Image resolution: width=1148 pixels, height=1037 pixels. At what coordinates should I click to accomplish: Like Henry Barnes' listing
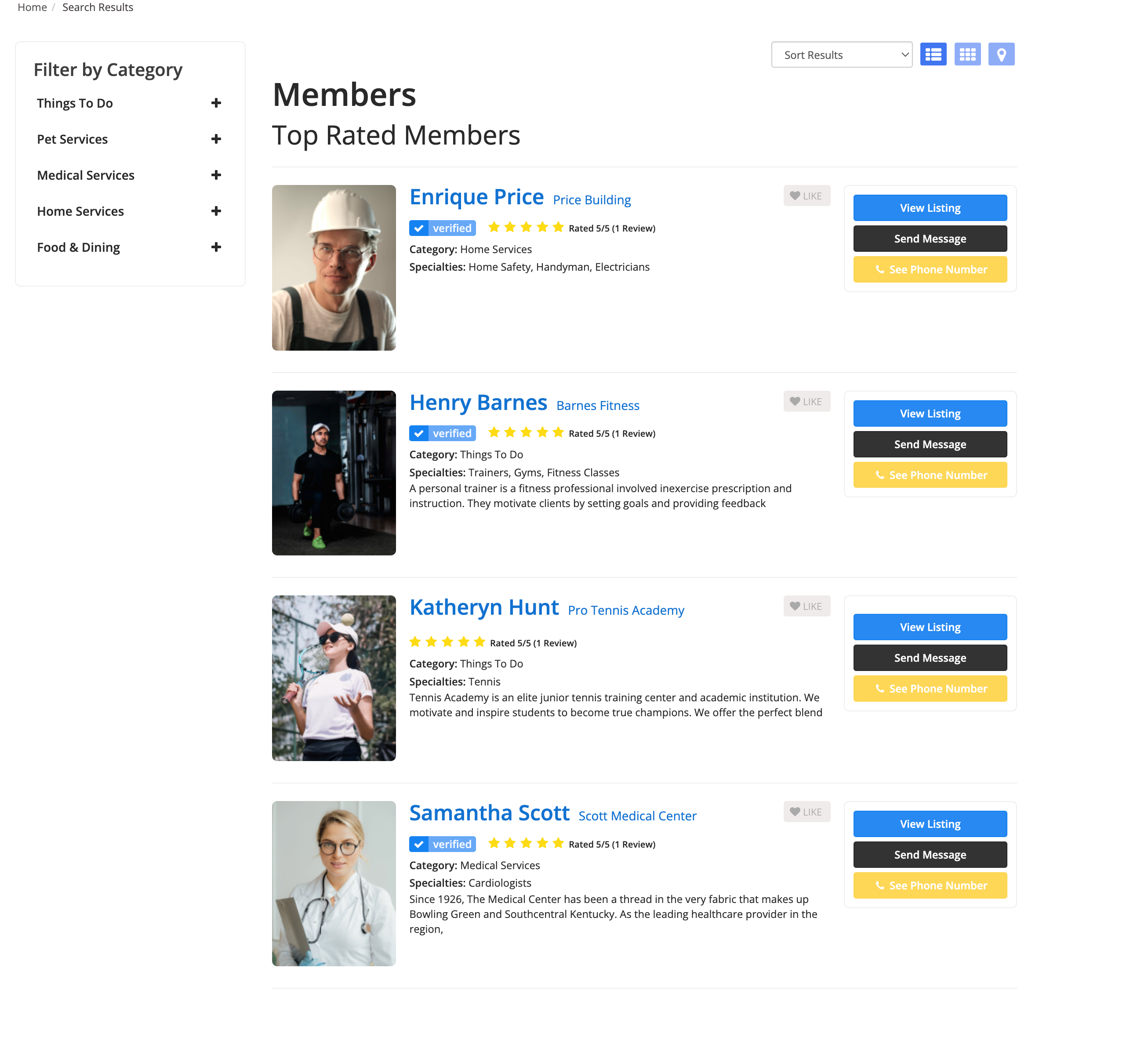[807, 401]
